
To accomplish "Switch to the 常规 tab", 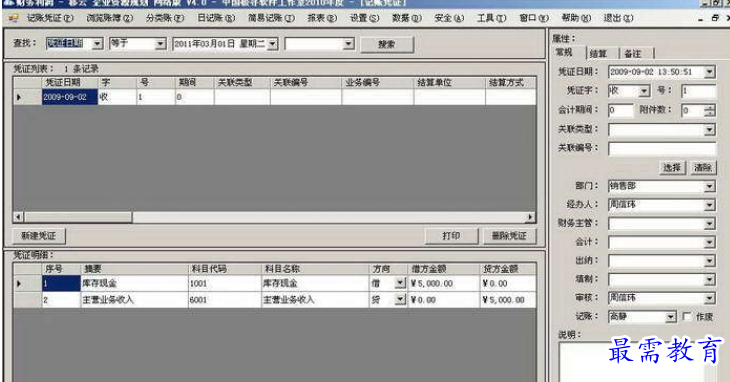I will 566,53.
